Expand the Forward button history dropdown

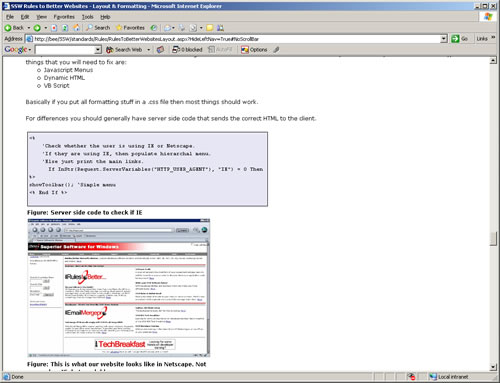[x=46, y=28]
